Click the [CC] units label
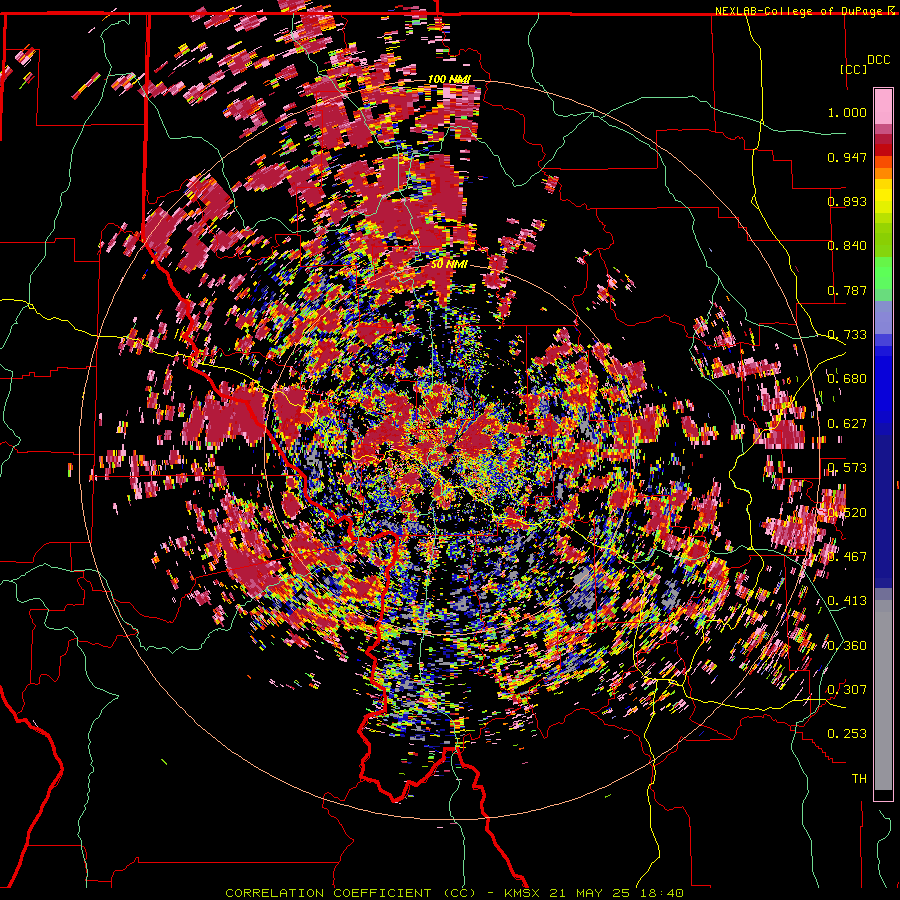Viewport: 900px width, 900px height. click(853, 69)
